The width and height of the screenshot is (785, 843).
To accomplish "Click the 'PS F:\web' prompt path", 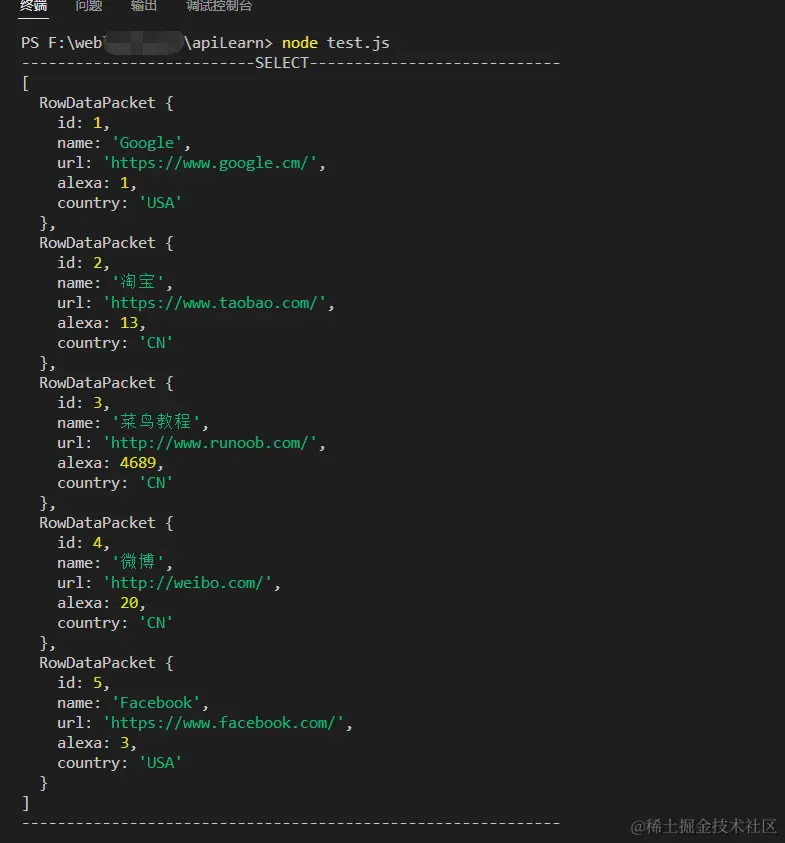I will [62, 42].
